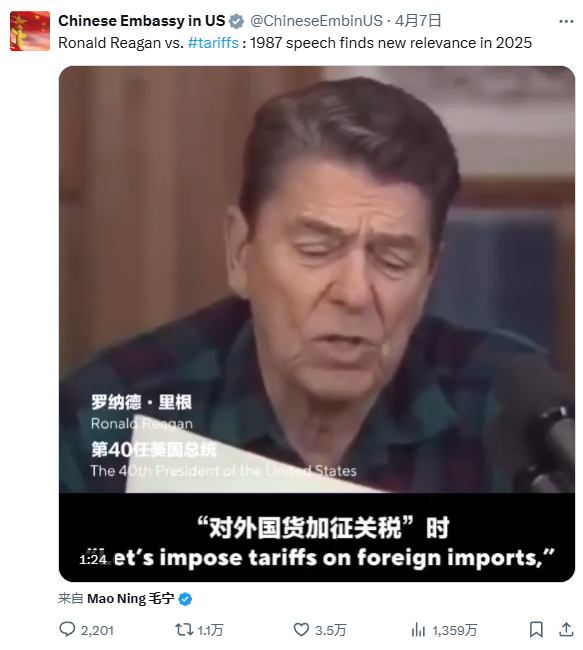Click the repost arrows icon
This screenshot has height=650, width=583.
click(184, 630)
